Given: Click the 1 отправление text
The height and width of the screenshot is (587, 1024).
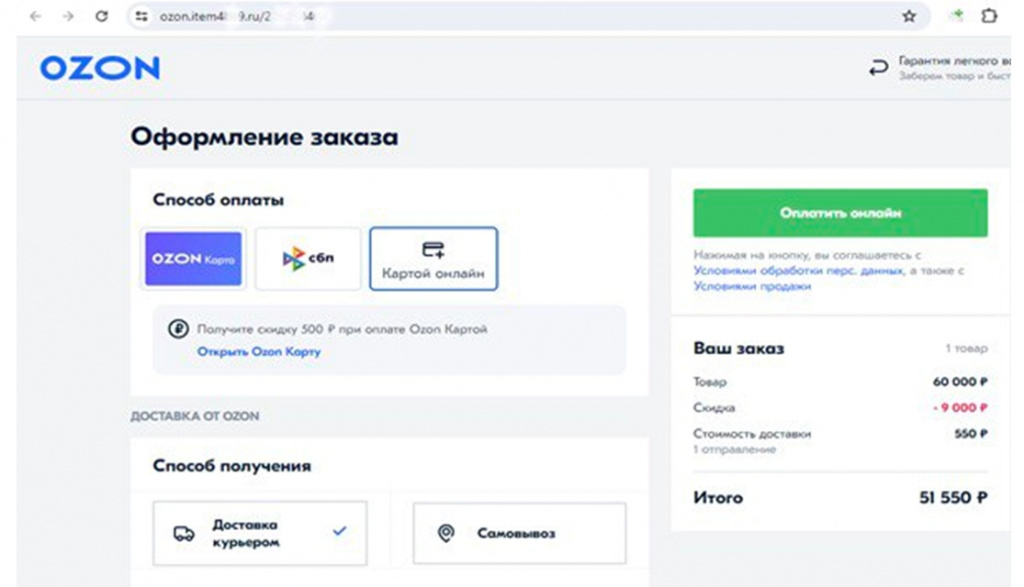Looking at the screenshot, I should pos(735,449).
